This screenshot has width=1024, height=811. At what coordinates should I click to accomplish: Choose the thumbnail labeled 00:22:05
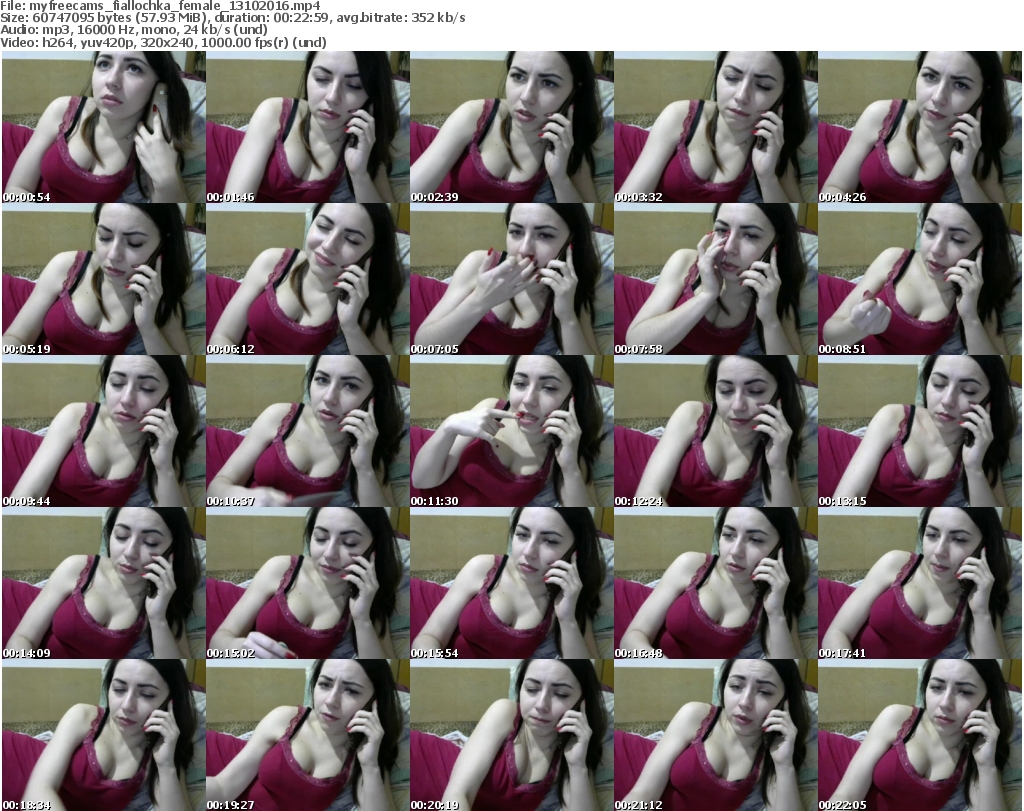click(920, 735)
